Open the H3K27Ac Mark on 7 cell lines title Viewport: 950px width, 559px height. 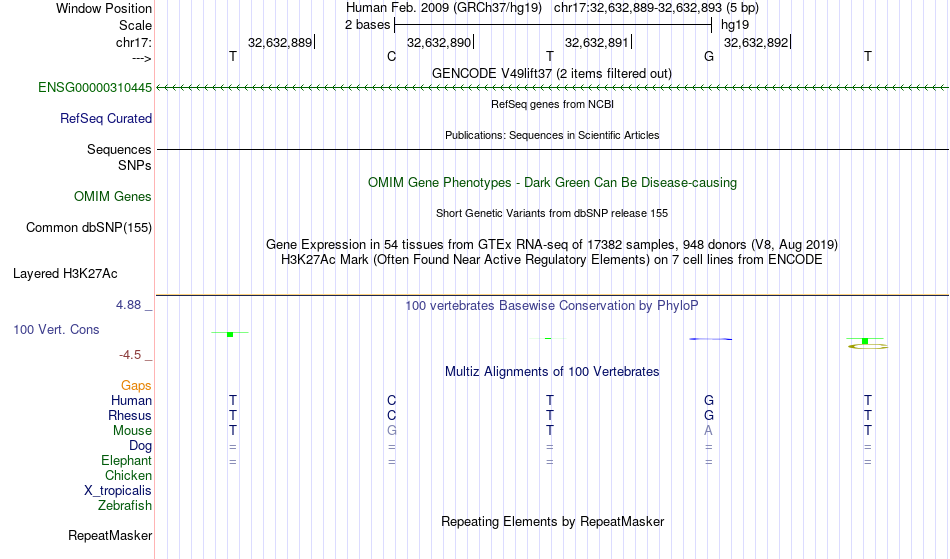(x=552, y=259)
